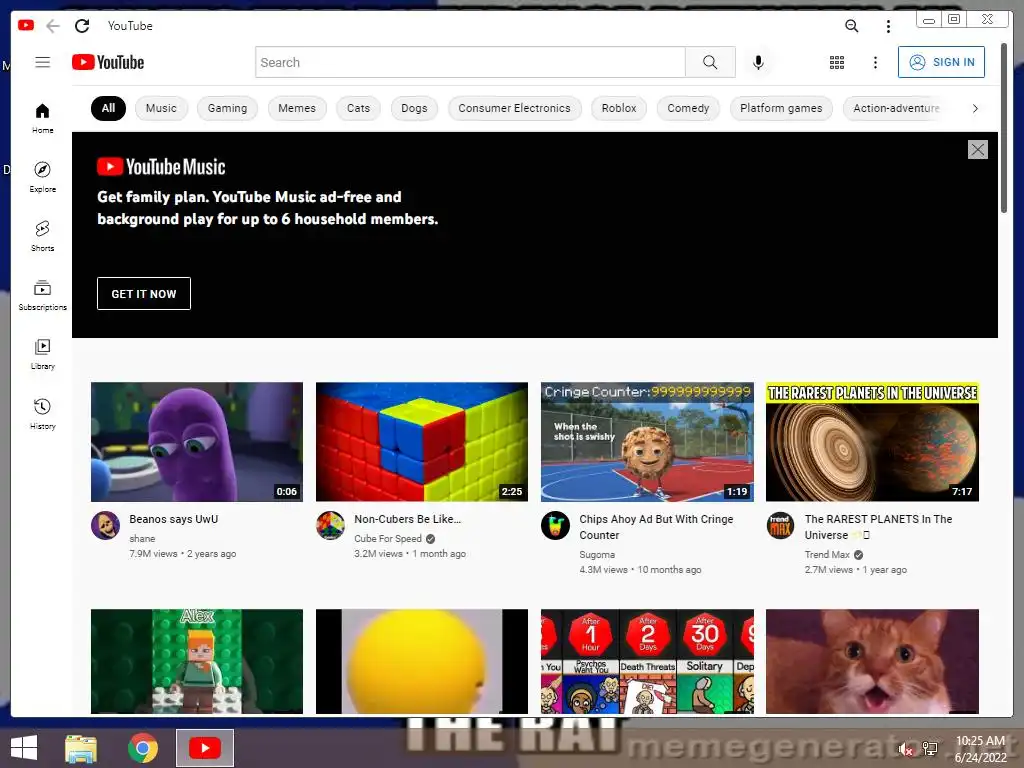
Task: Open the Rubik's cube video thumbnail
Action: [x=422, y=442]
